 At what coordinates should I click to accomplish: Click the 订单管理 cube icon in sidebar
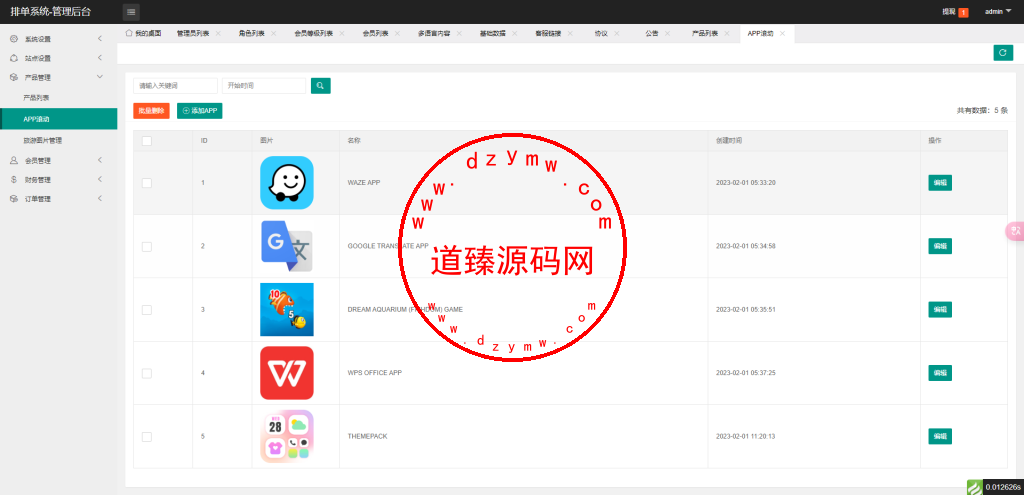tap(14, 199)
